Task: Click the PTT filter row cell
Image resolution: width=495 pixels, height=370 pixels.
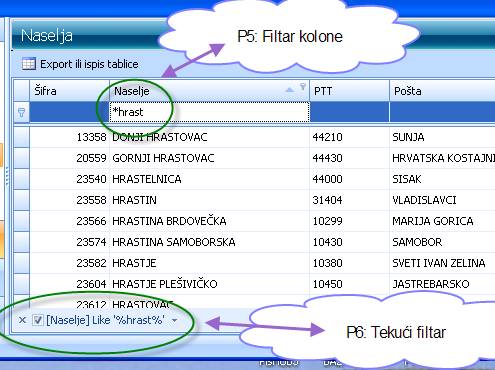Action: click(x=349, y=112)
